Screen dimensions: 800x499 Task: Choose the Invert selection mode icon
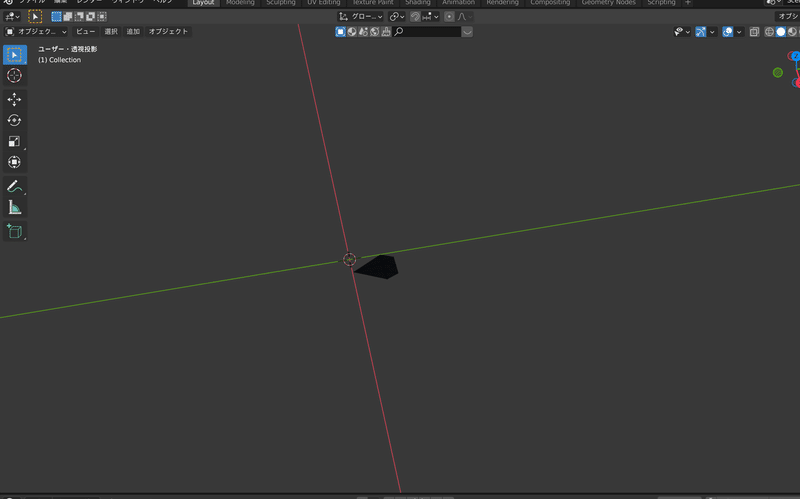tap(90, 17)
